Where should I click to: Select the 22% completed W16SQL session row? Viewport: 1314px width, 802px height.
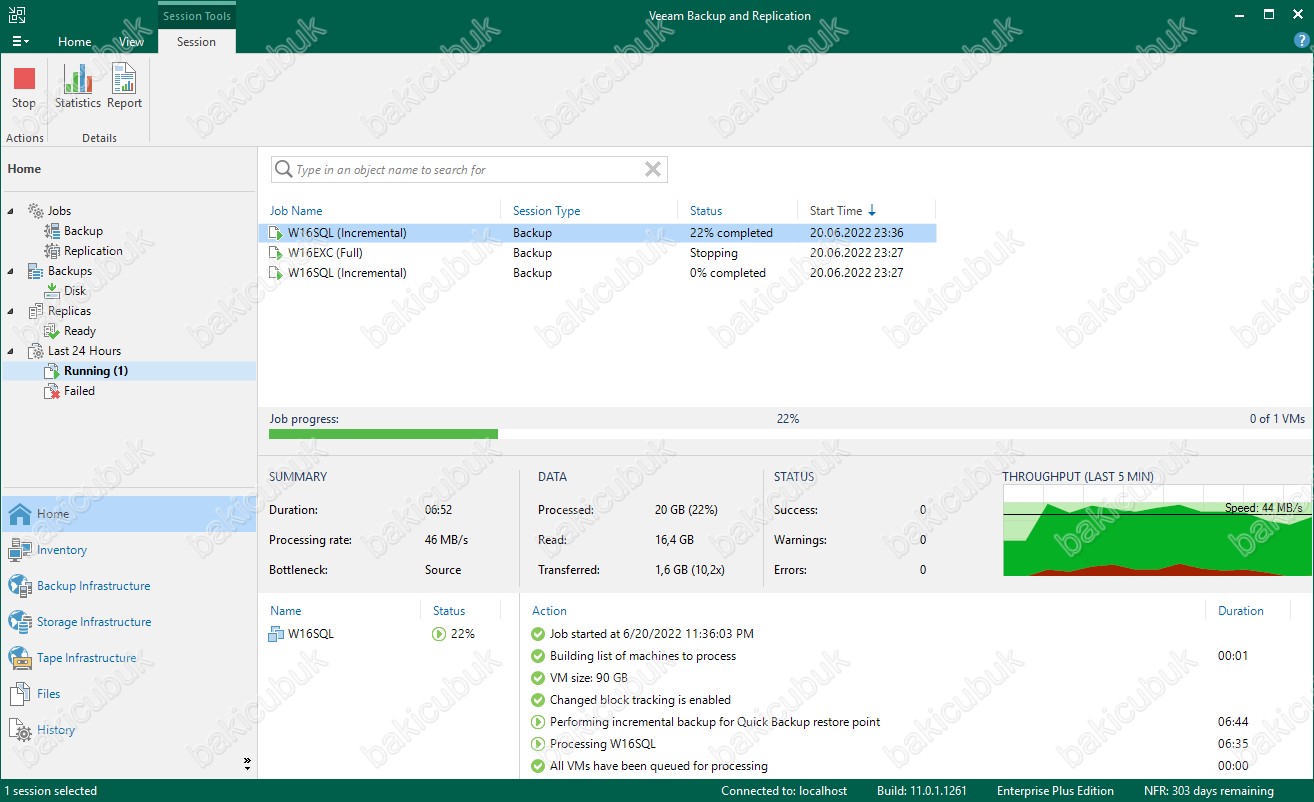pos(600,233)
